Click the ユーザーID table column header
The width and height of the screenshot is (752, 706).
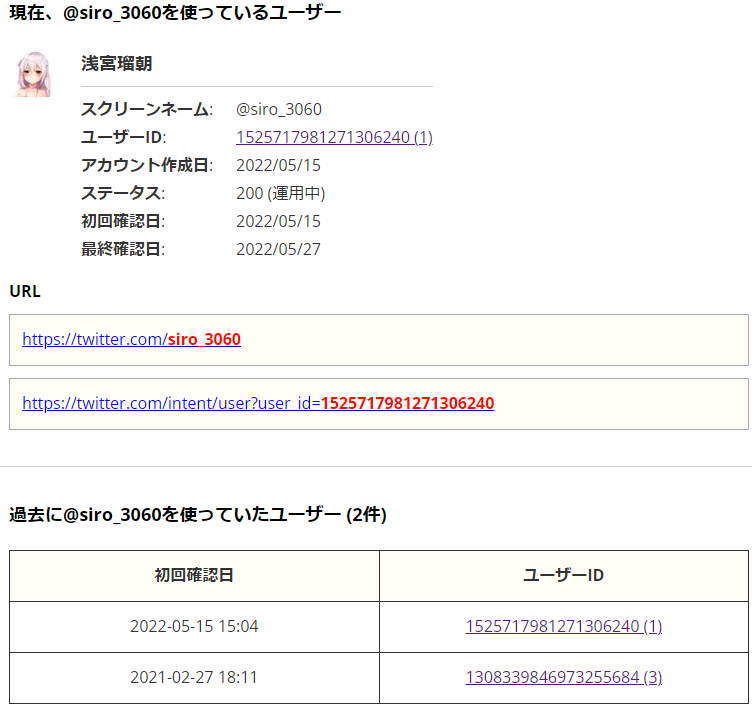[x=564, y=576]
